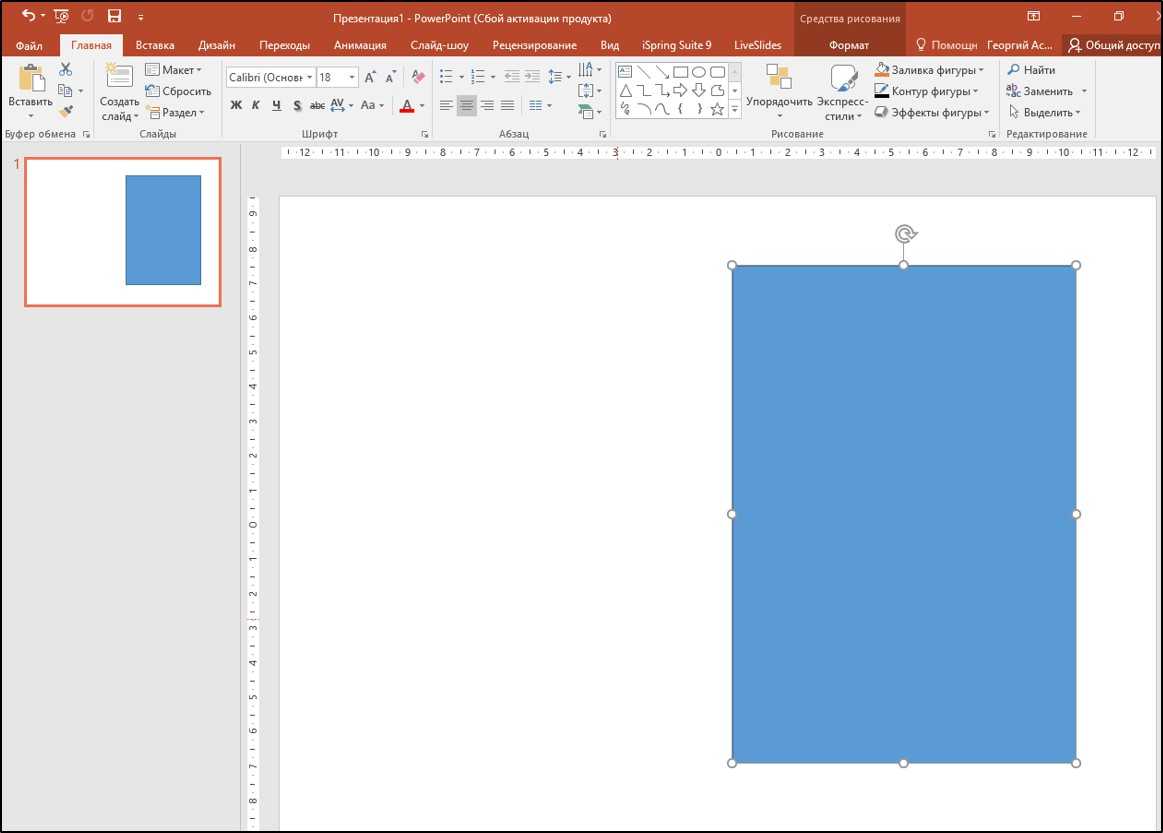This screenshot has width=1163, height=833.
Task: Open the Макет layout dropdown
Action: coord(173,70)
